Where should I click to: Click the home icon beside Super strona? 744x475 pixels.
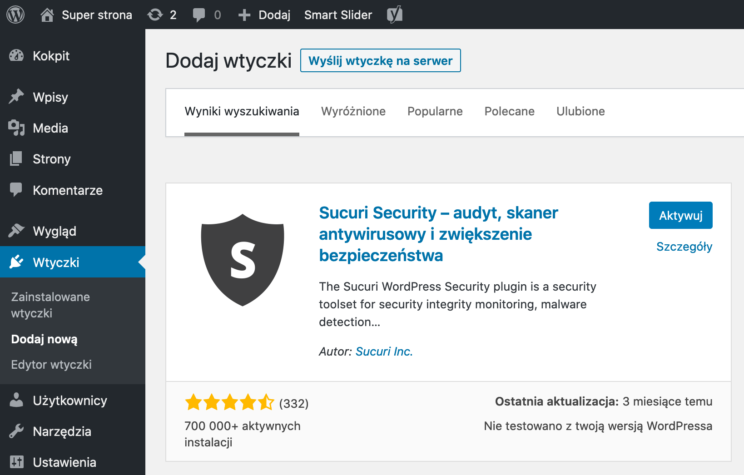[46, 15]
